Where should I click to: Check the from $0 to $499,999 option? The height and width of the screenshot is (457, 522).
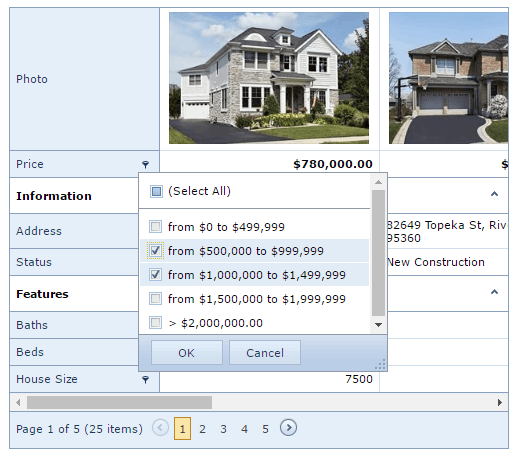coord(155,227)
